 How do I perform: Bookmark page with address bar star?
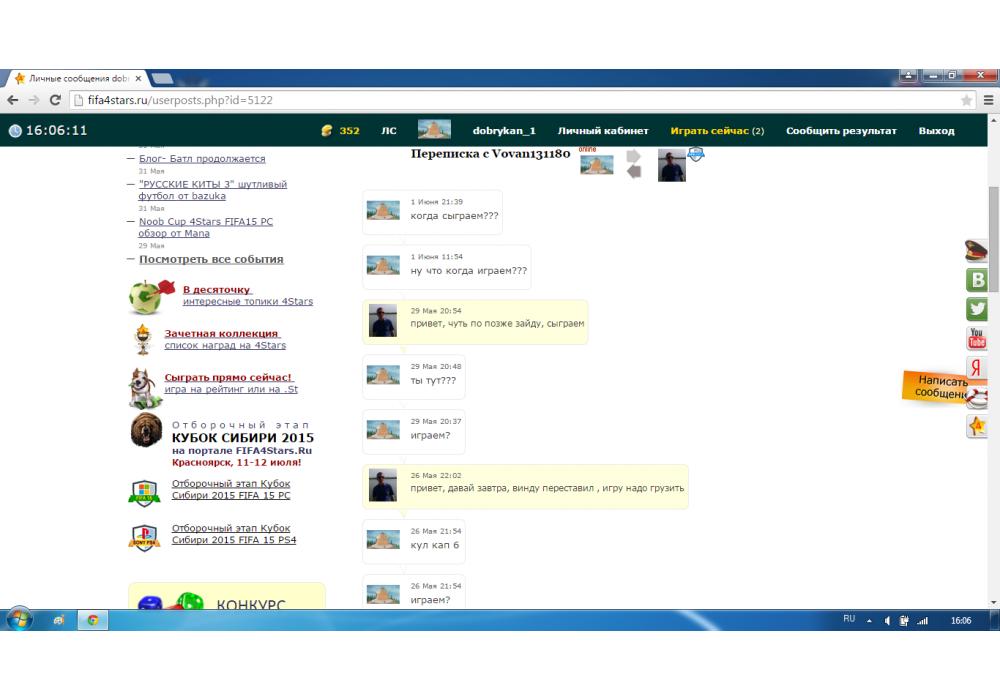(x=966, y=100)
